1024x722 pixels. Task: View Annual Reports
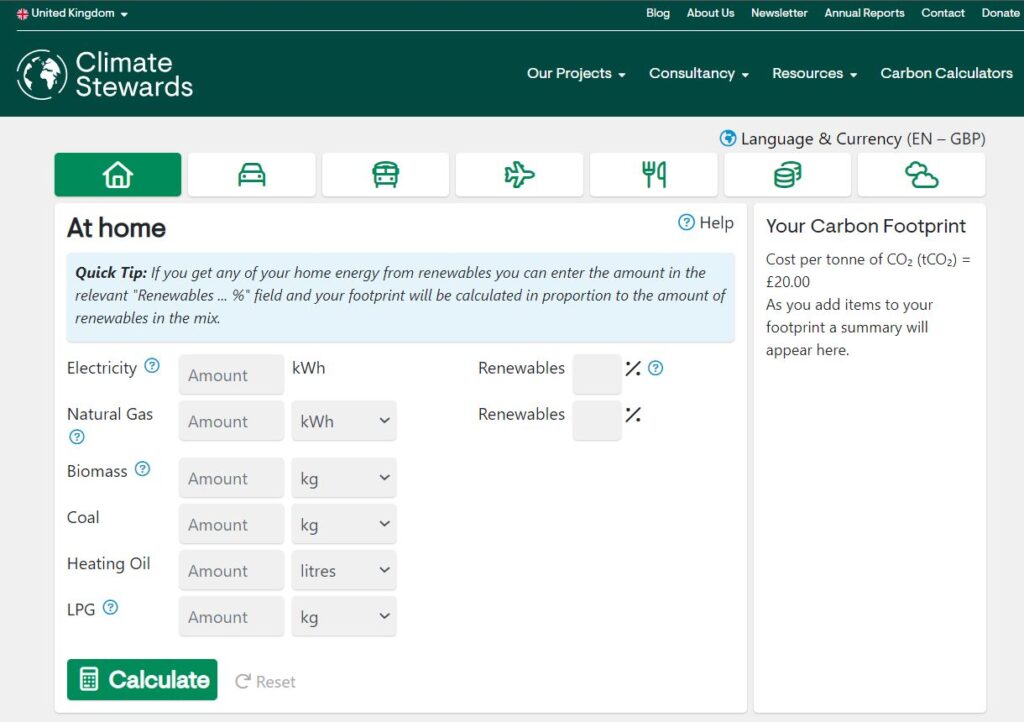click(x=864, y=13)
